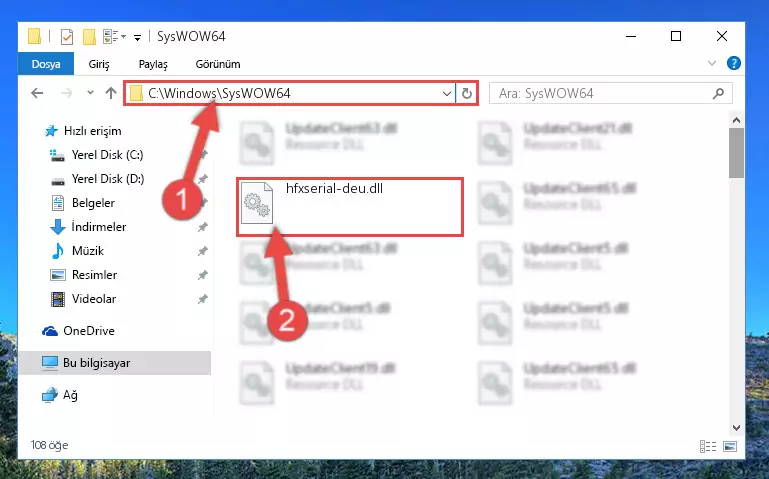Open Yerel Disk (D:) in sidebar
Image resolution: width=769 pixels, height=479 pixels.
[107, 179]
